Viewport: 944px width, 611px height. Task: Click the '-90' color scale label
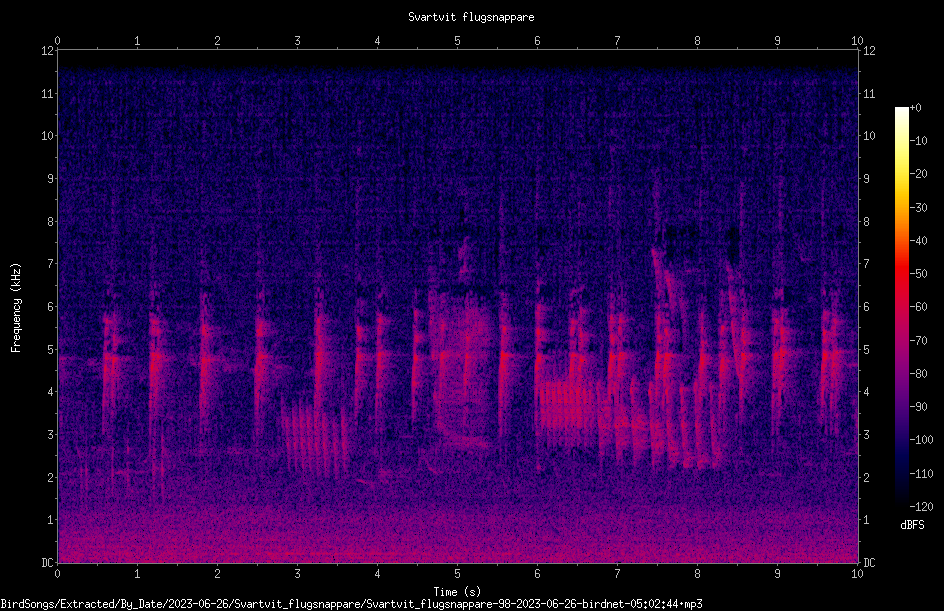tap(919, 407)
